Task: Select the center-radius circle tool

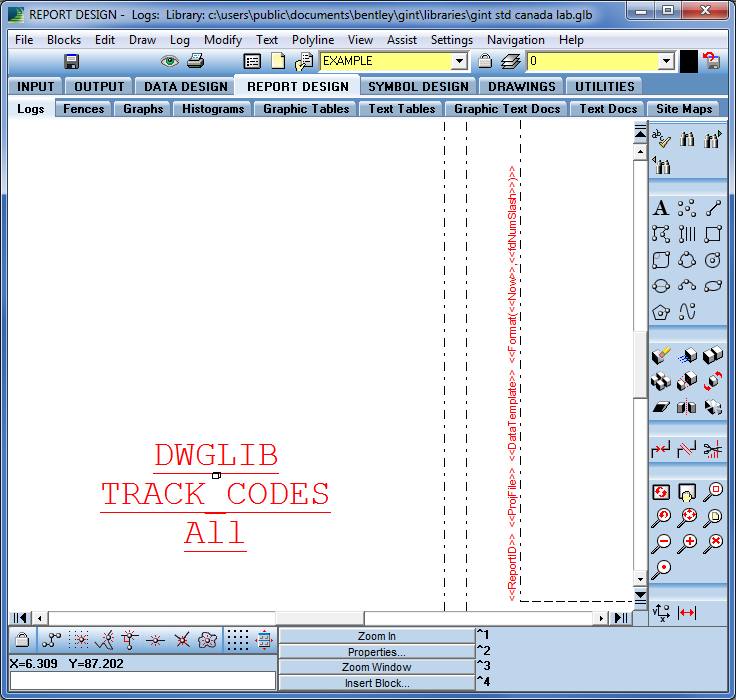Action: (713, 260)
